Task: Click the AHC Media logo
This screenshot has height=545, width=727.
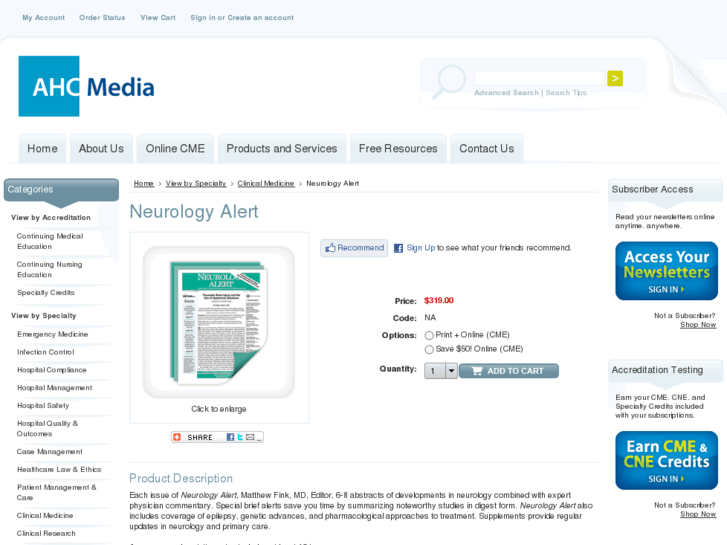Action: (x=86, y=86)
